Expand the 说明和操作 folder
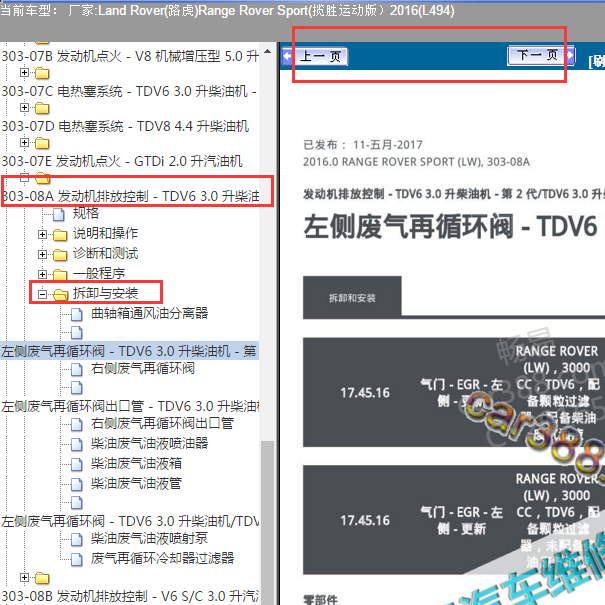The width and height of the screenshot is (605, 605). (x=42, y=234)
